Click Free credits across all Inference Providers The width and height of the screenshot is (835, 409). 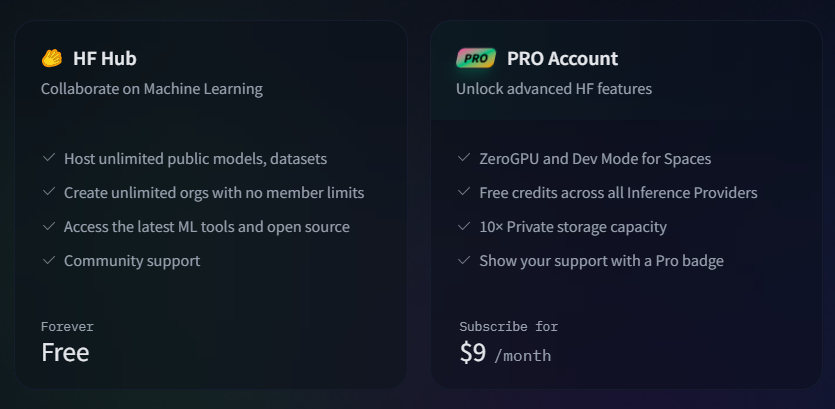(618, 193)
